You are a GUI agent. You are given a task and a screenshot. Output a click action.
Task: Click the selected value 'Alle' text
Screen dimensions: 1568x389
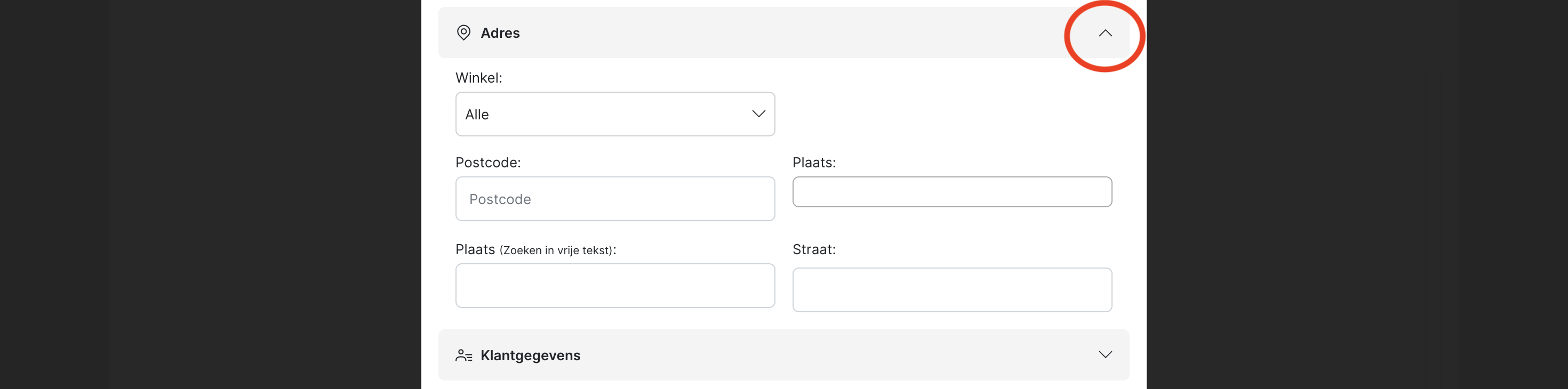(477, 115)
